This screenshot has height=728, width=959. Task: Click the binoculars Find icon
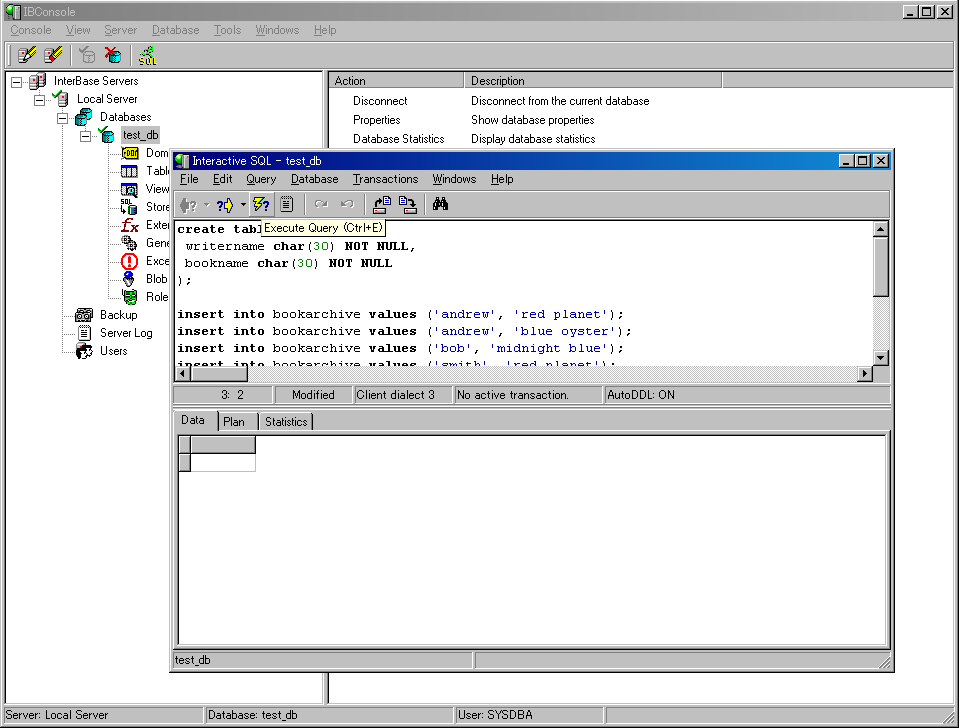coord(440,205)
